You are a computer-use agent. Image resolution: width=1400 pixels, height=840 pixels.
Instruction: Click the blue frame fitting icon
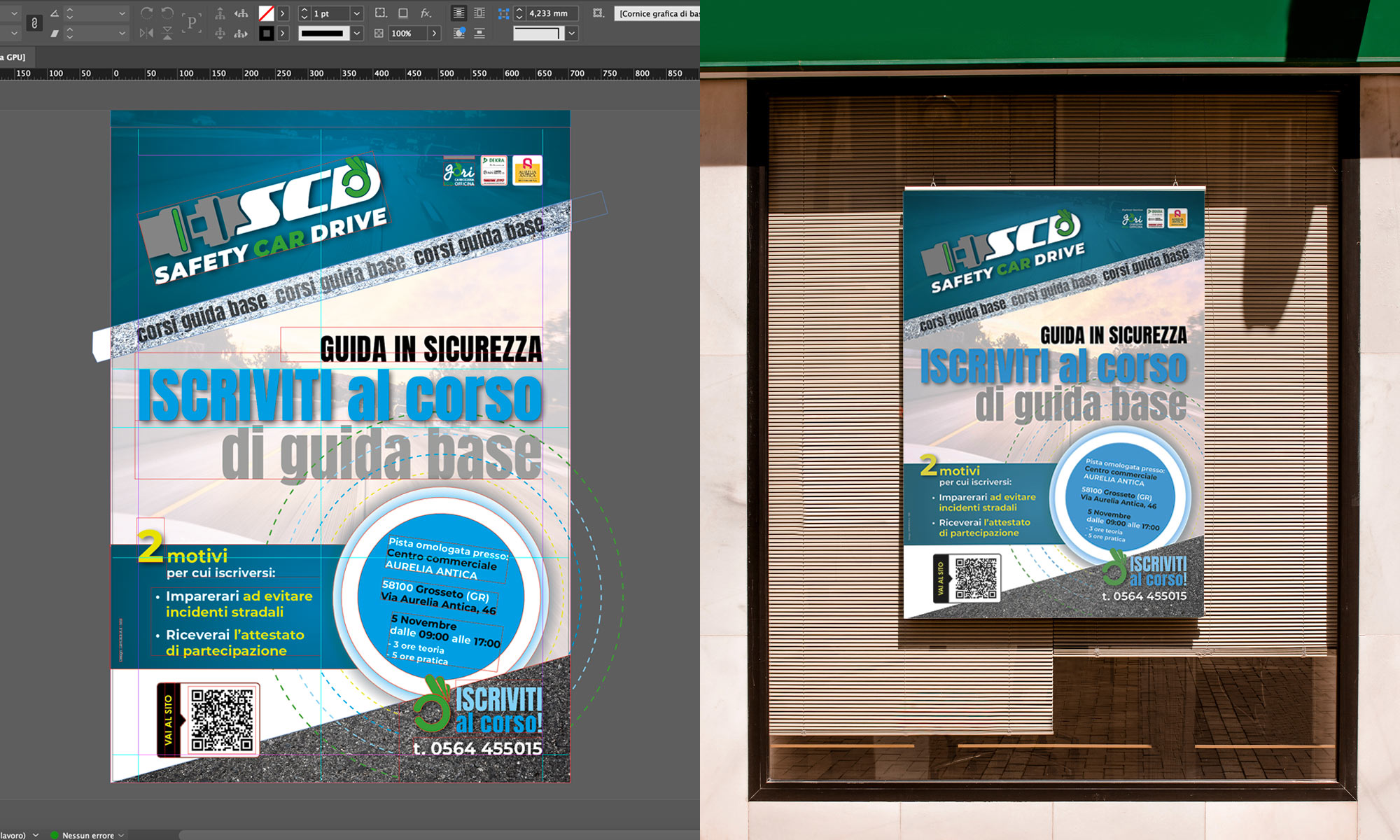(503, 13)
